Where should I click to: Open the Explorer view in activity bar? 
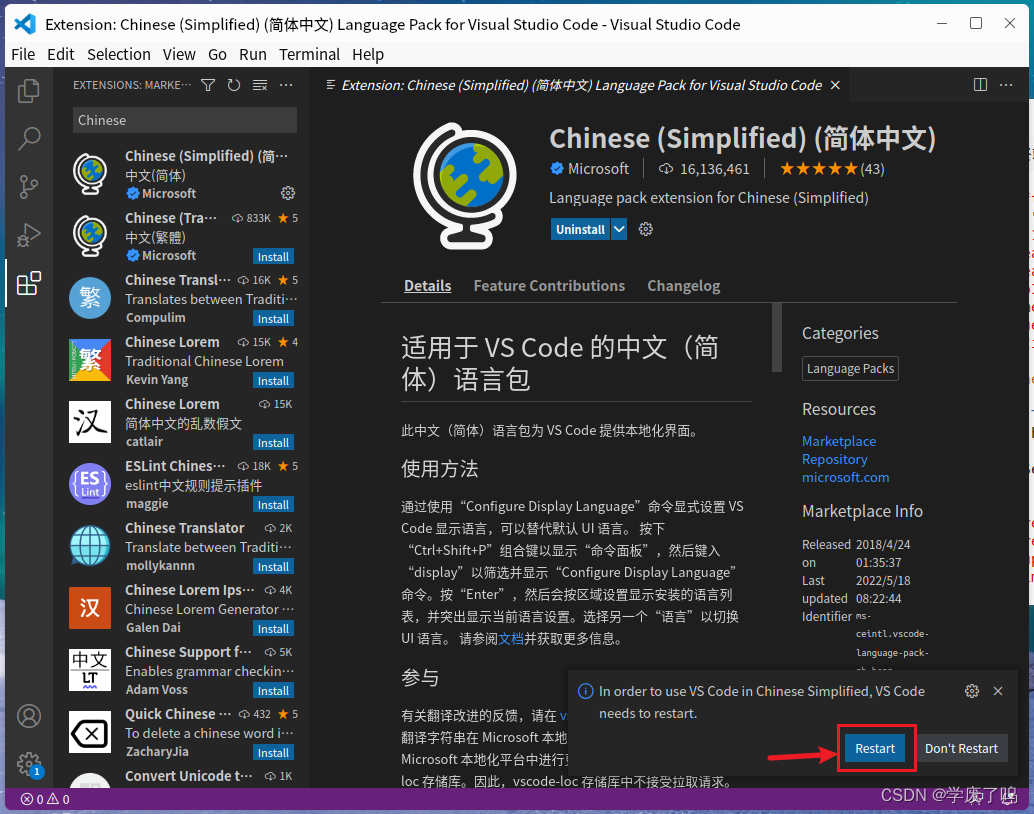click(x=28, y=91)
